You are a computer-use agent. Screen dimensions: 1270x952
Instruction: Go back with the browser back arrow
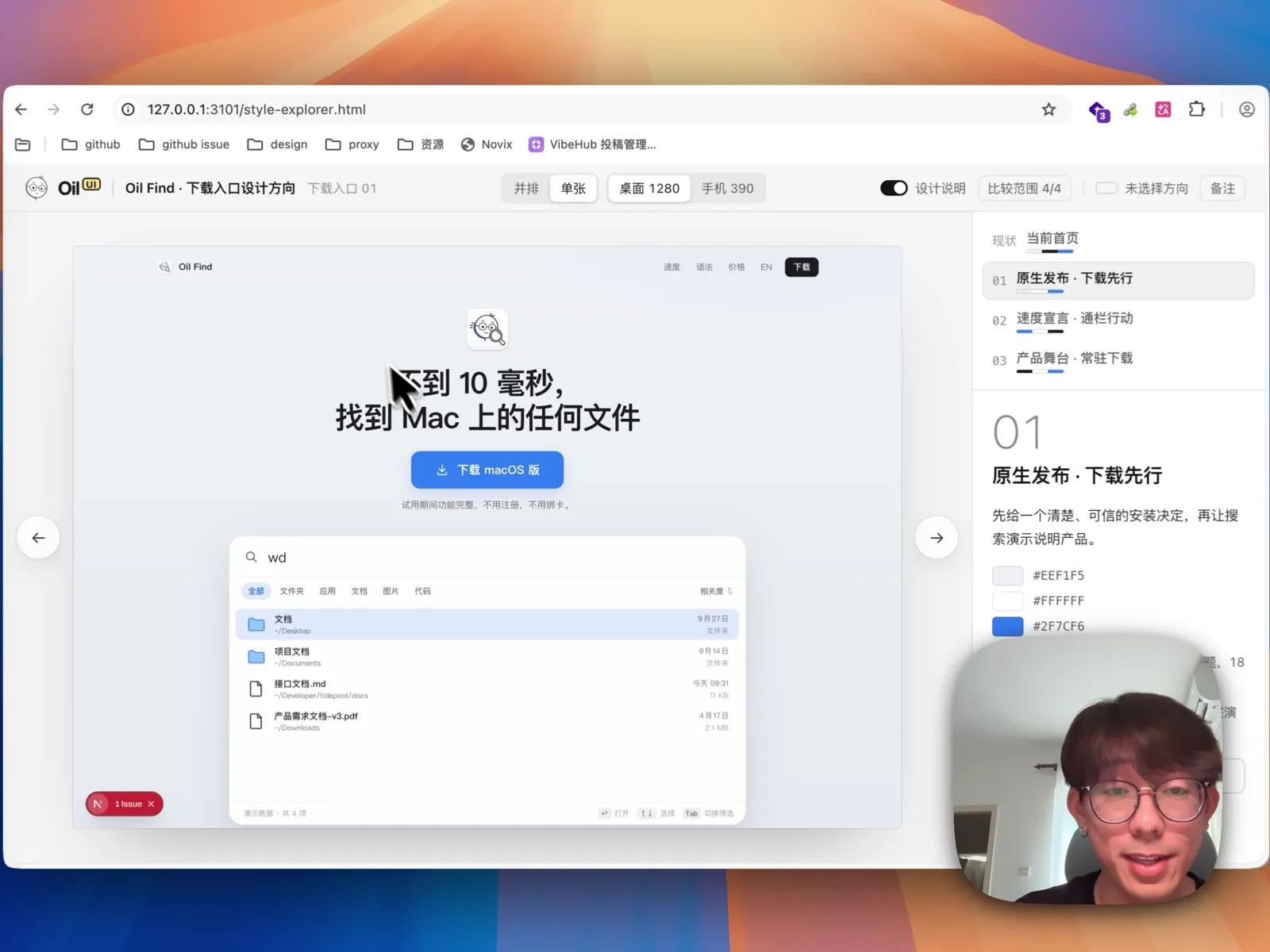tap(21, 109)
